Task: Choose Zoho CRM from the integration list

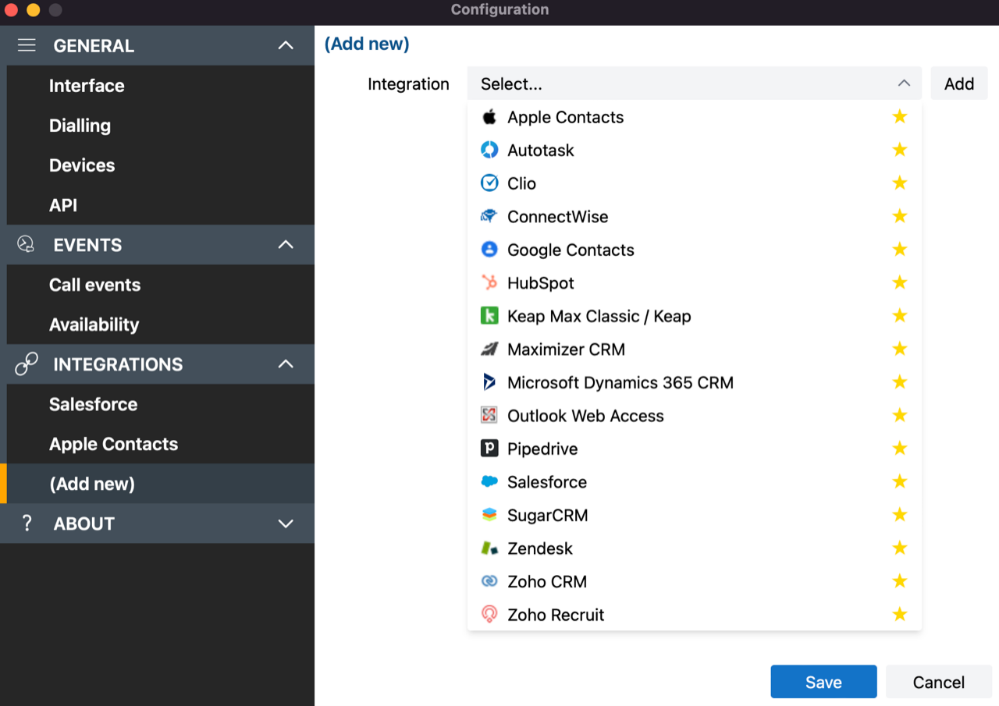Action: 694,581
